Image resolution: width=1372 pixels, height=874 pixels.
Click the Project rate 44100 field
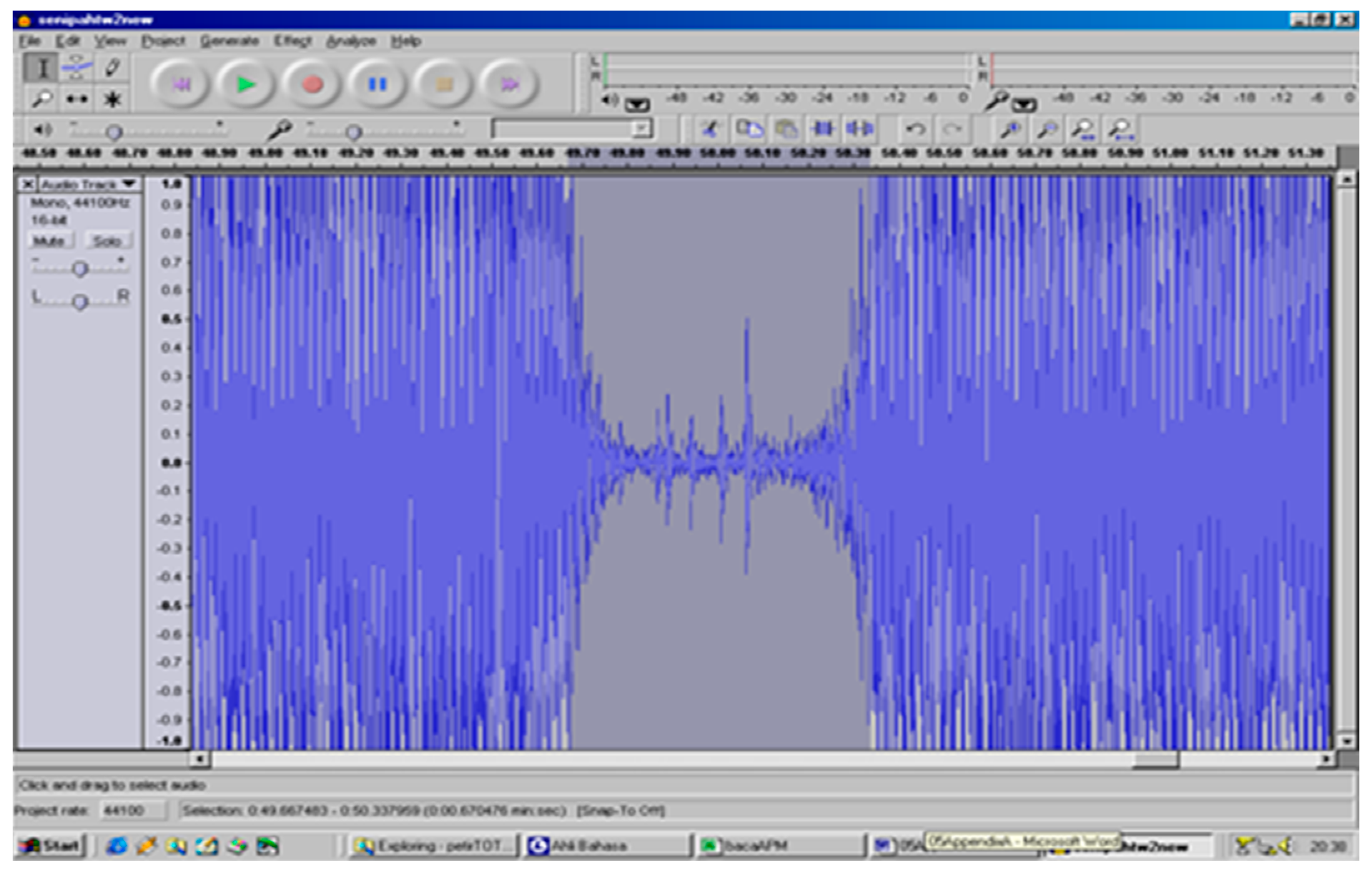pos(134,810)
